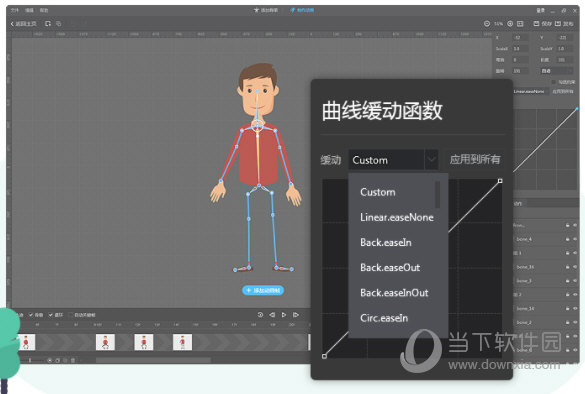585x394 pixels.
Task: Open the dropdown right of the 331 field
Action: coord(556,71)
